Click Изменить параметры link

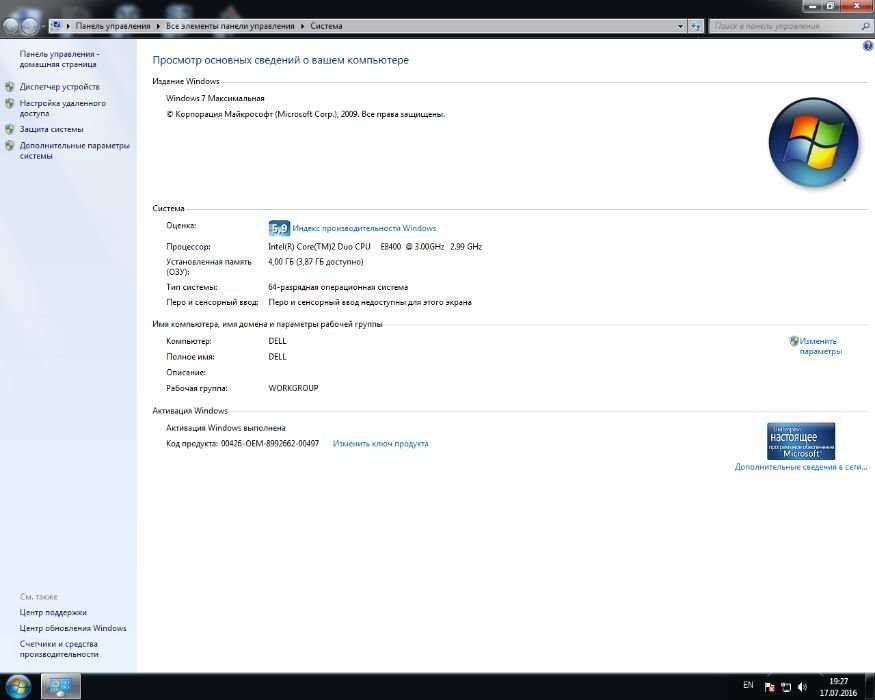click(820, 346)
